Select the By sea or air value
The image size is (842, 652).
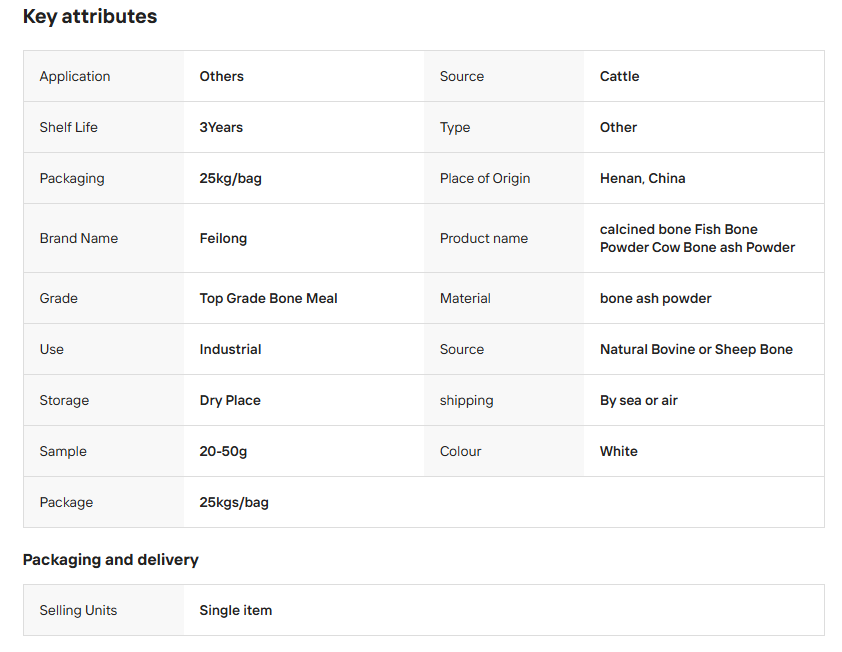[638, 401]
